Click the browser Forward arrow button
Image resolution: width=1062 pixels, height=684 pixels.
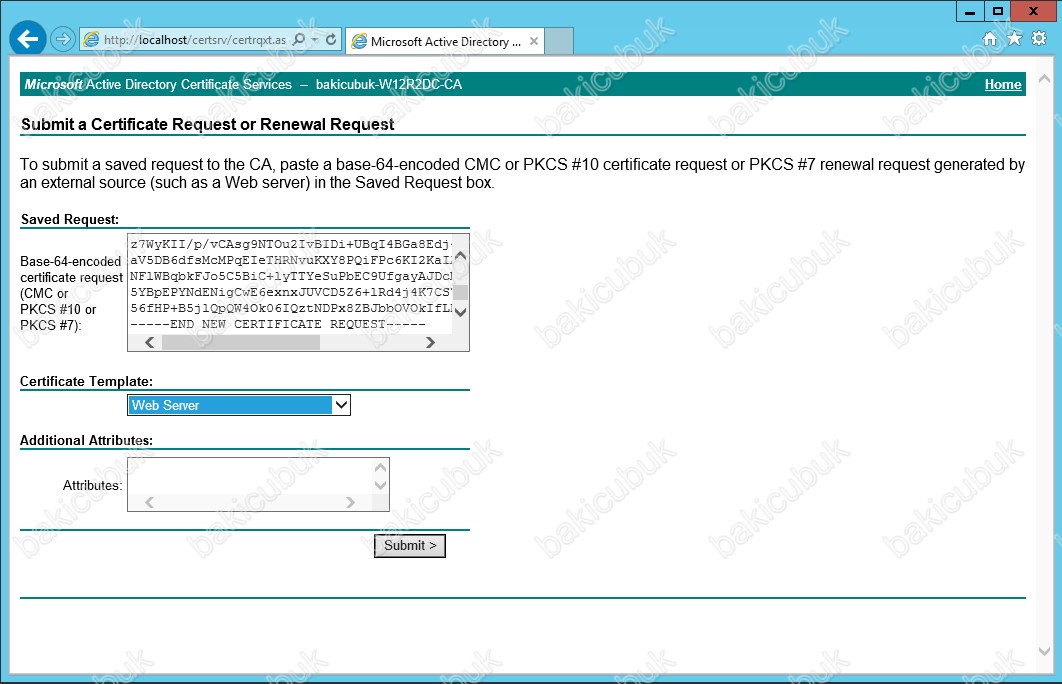[62, 39]
